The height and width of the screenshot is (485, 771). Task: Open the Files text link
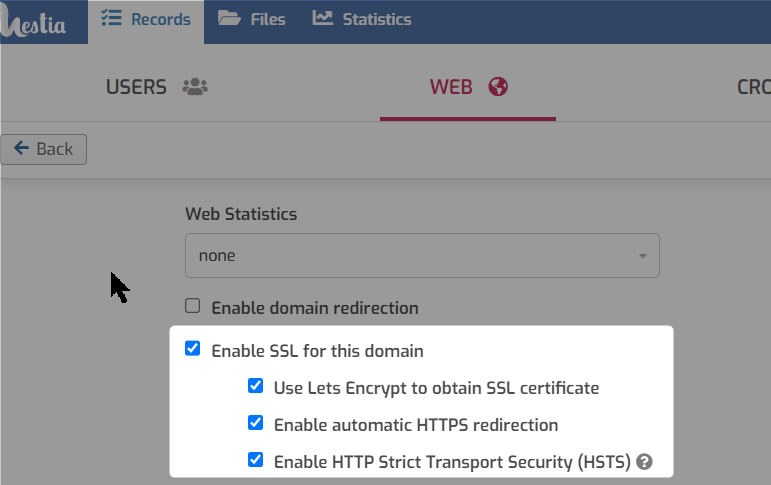click(267, 19)
